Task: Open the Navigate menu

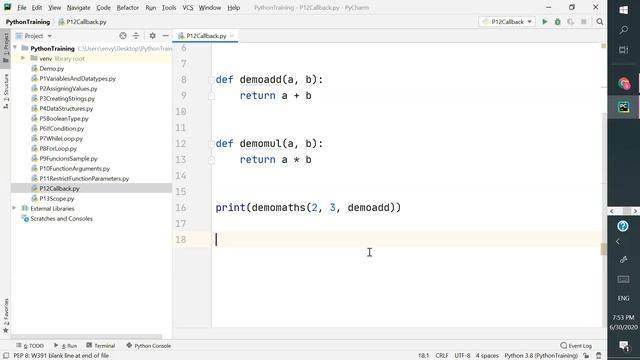Action: pos(78,8)
